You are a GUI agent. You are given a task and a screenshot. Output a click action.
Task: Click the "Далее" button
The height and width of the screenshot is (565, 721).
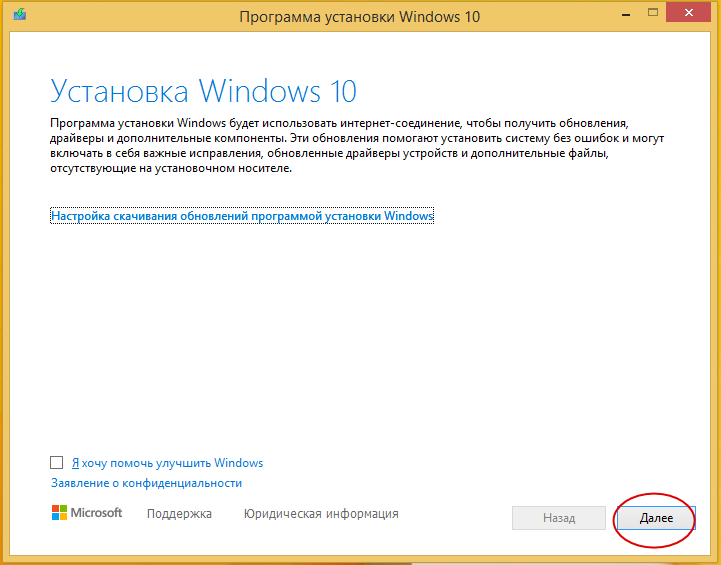(x=656, y=518)
